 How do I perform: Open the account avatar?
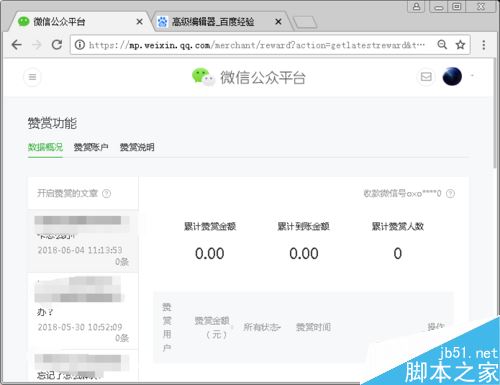[452, 76]
